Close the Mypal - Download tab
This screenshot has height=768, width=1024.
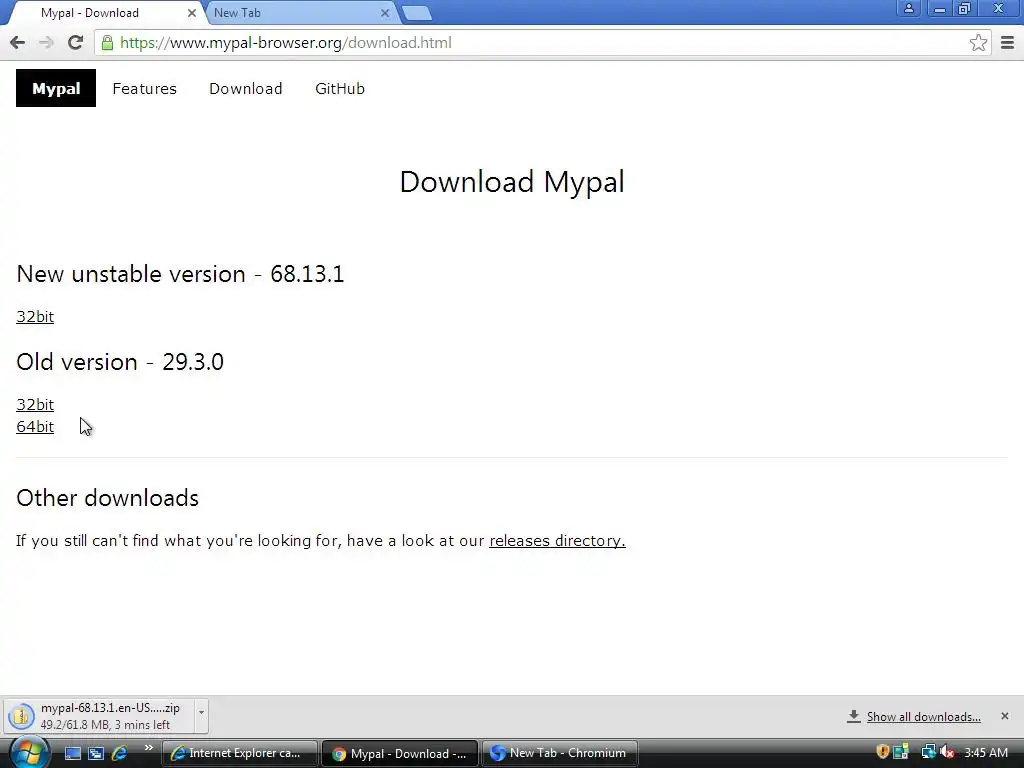(191, 13)
